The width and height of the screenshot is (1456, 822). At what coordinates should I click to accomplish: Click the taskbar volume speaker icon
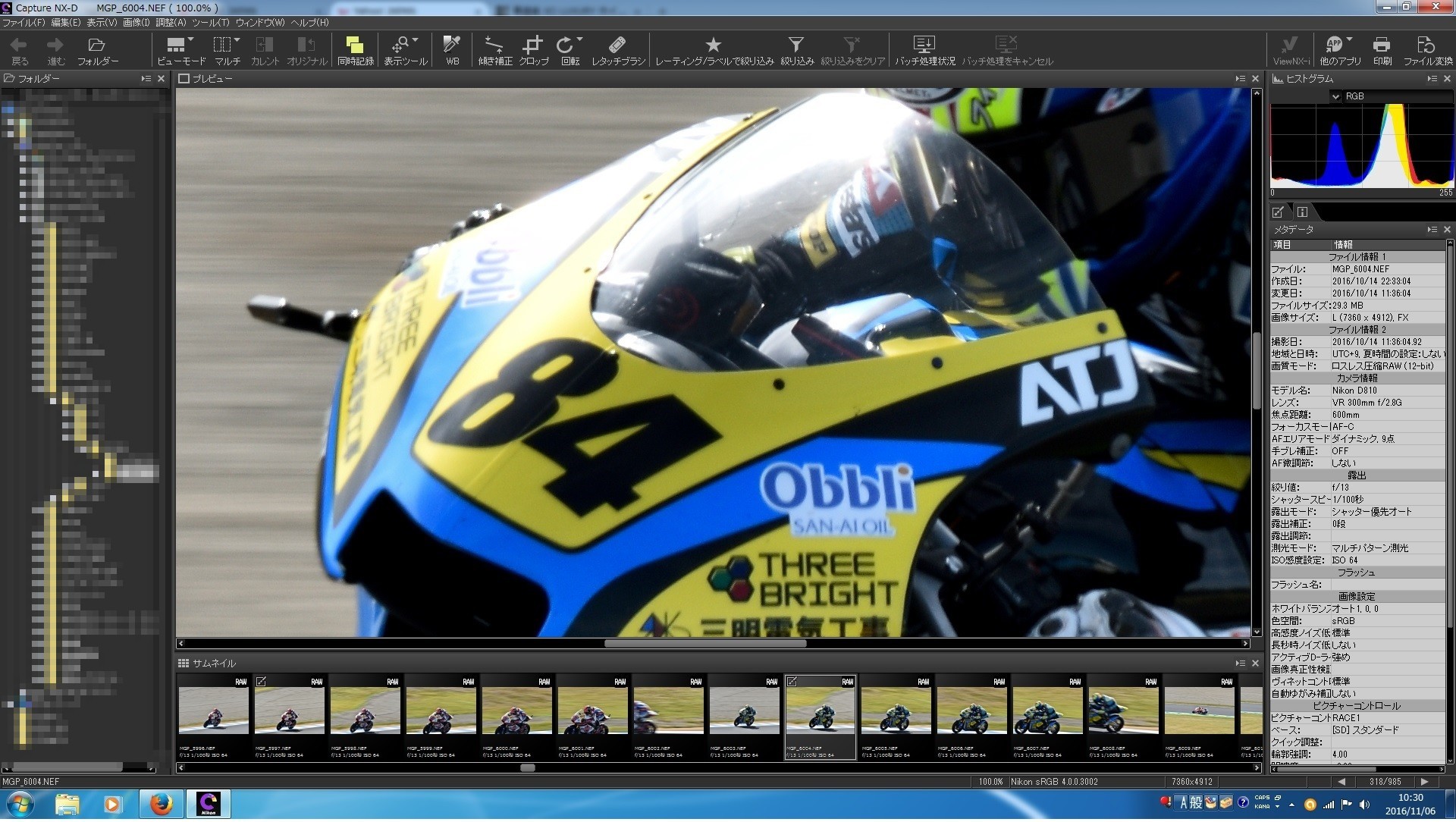click(x=1364, y=805)
